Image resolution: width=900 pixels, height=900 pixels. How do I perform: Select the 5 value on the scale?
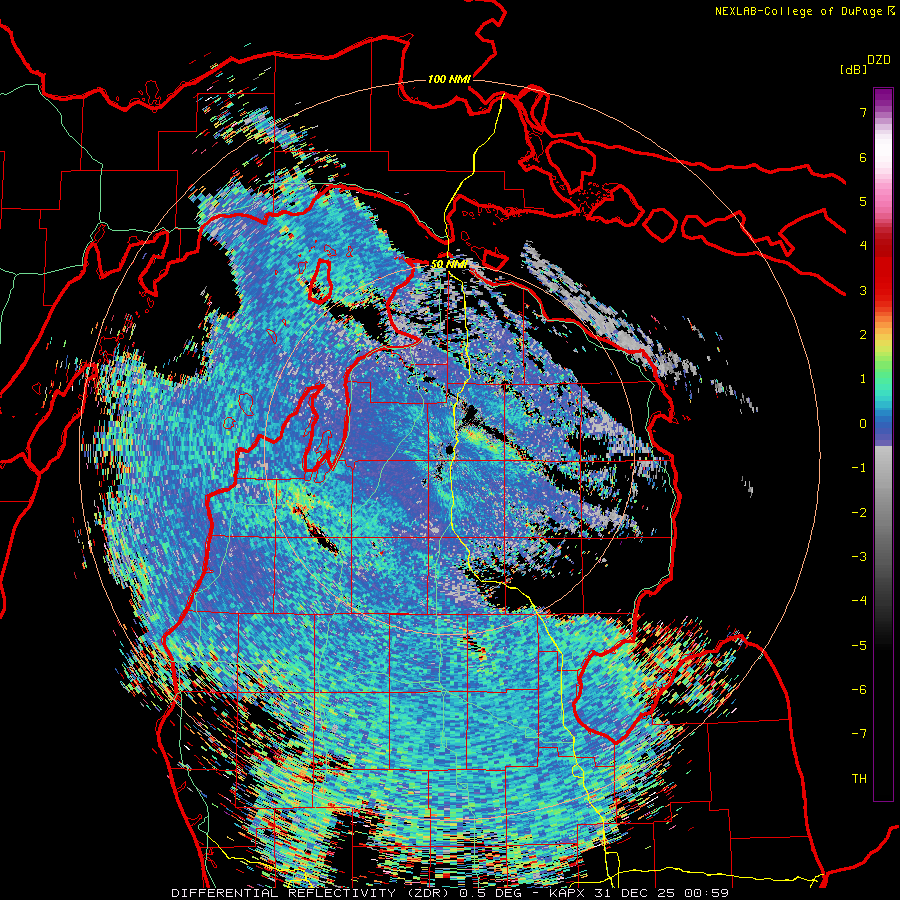(863, 201)
